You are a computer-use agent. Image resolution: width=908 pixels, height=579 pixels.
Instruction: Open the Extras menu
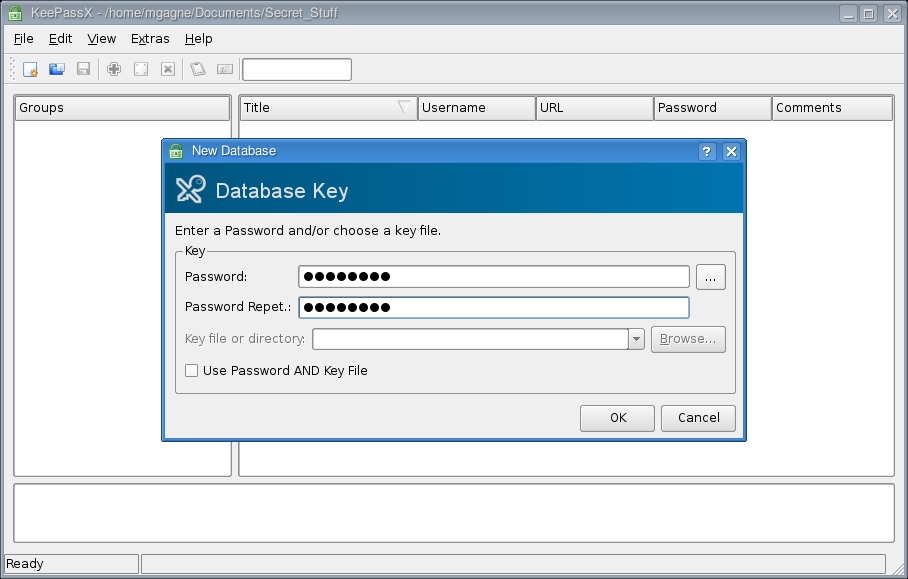click(150, 39)
